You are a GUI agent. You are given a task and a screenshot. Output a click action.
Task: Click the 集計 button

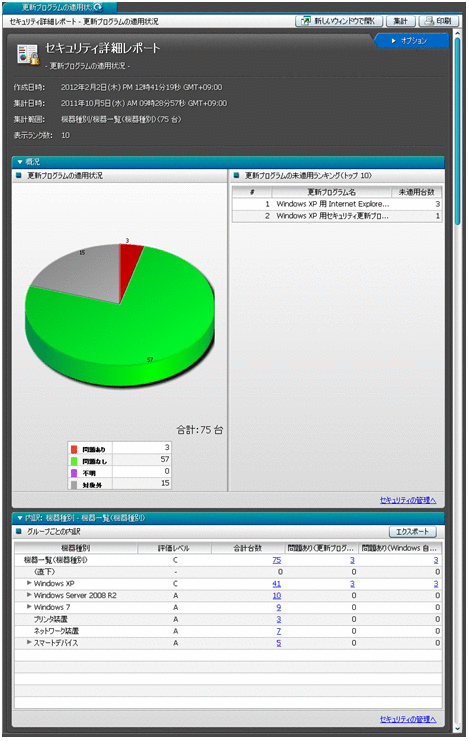(400, 21)
